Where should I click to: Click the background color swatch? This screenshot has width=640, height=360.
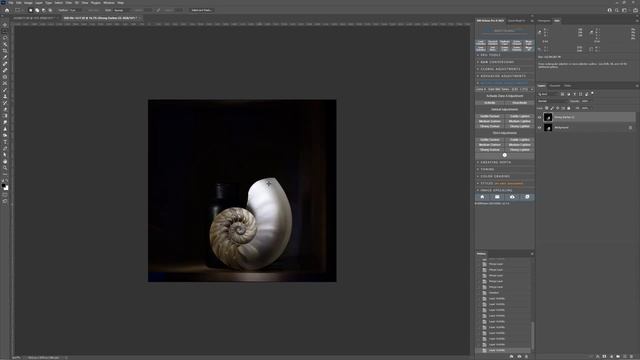(x=6, y=188)
